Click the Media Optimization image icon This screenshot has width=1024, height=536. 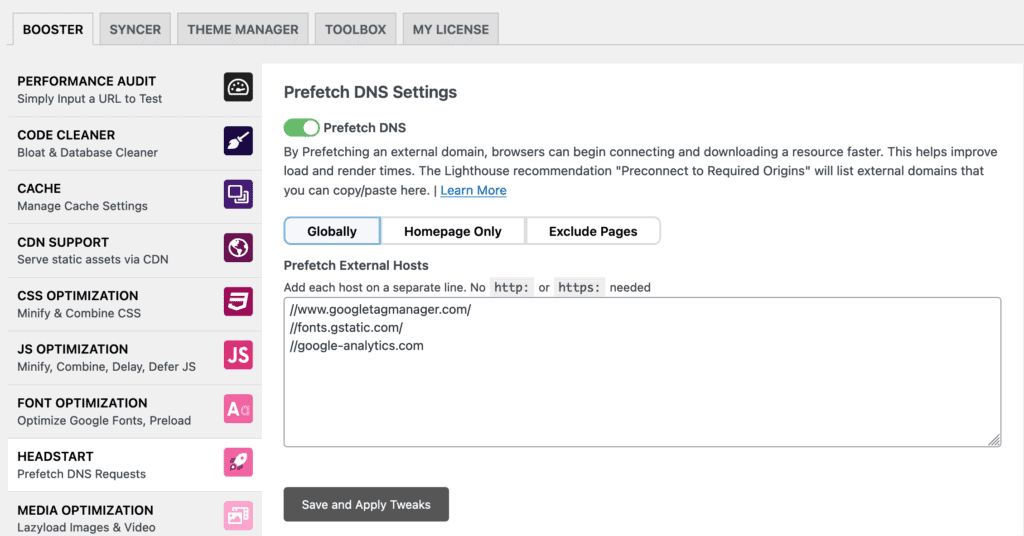point(238,516)
